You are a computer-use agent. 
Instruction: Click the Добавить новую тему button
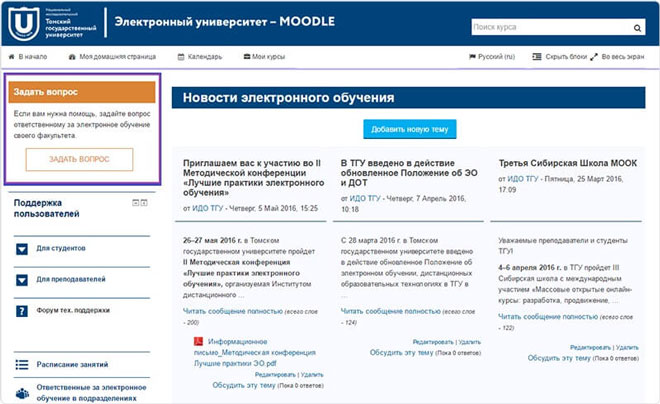coord(410,129)
